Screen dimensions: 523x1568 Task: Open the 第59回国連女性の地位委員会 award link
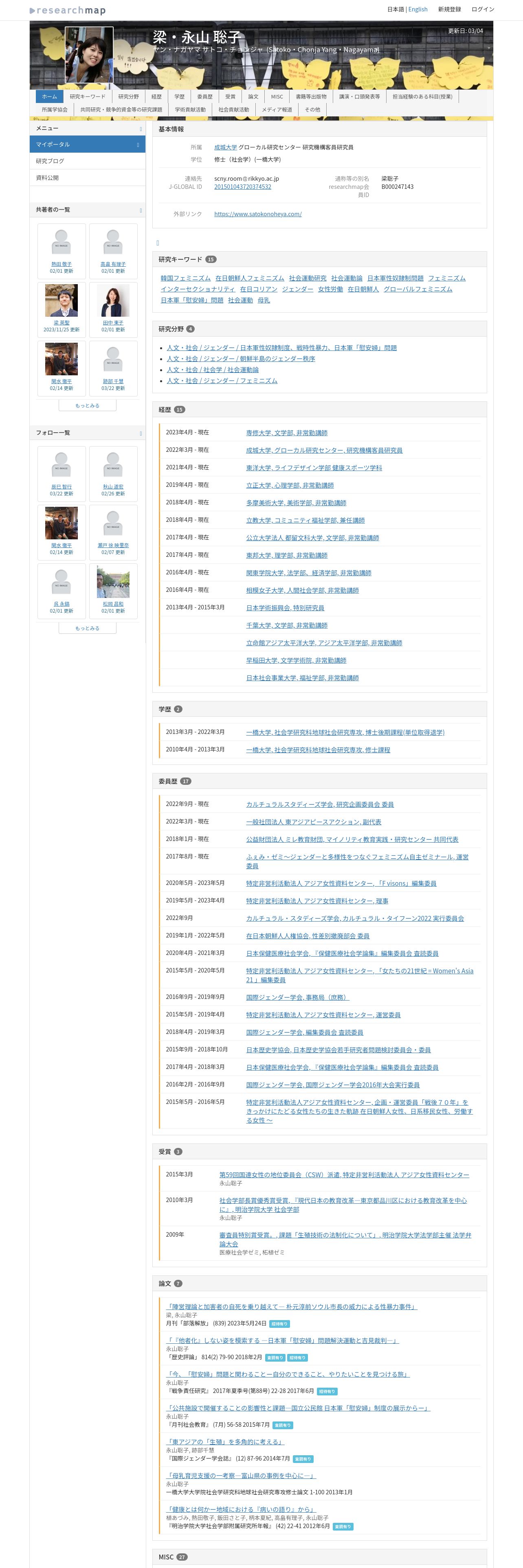click(344, 1175)
